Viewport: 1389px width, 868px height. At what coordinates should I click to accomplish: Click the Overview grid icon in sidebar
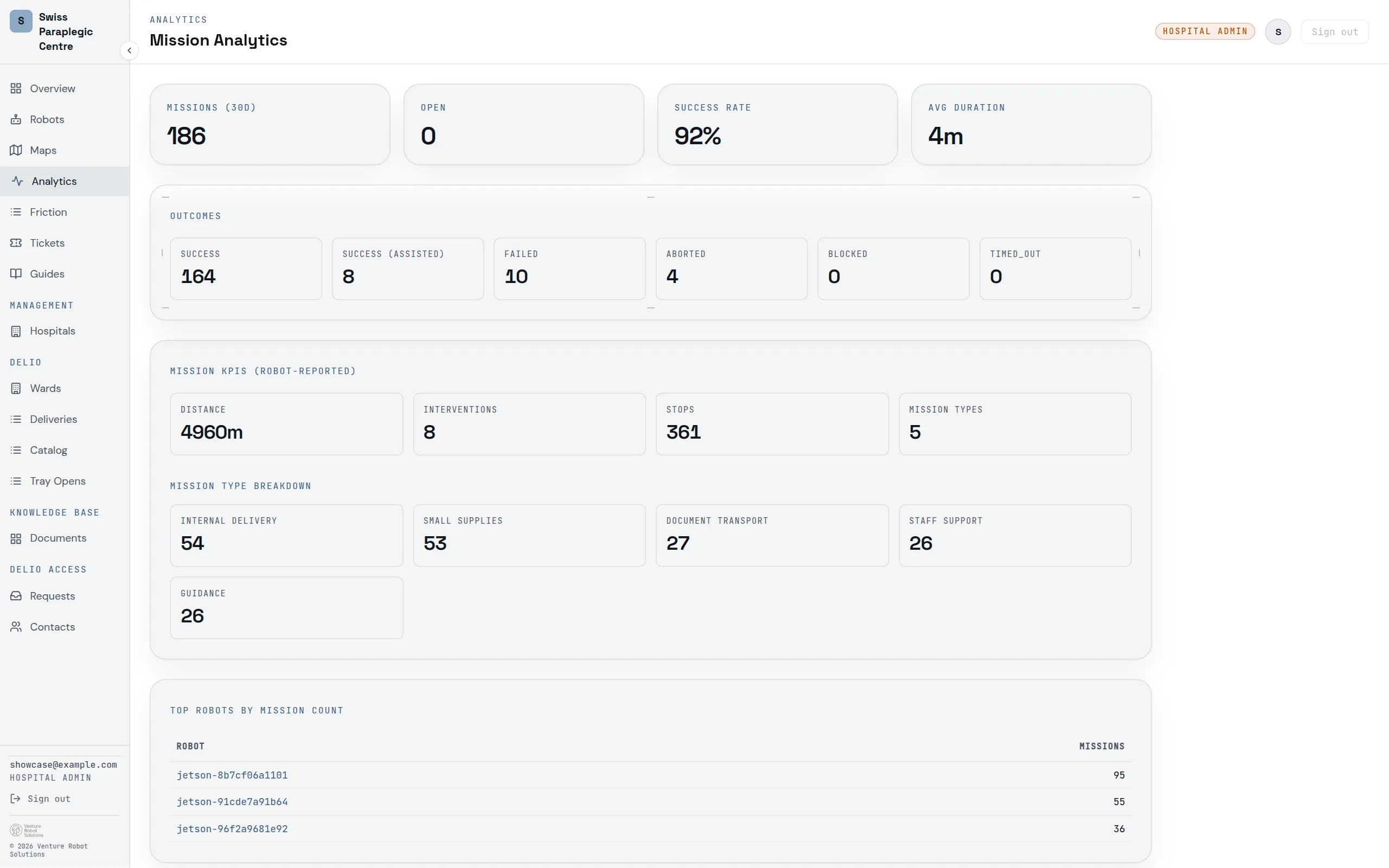16,88
